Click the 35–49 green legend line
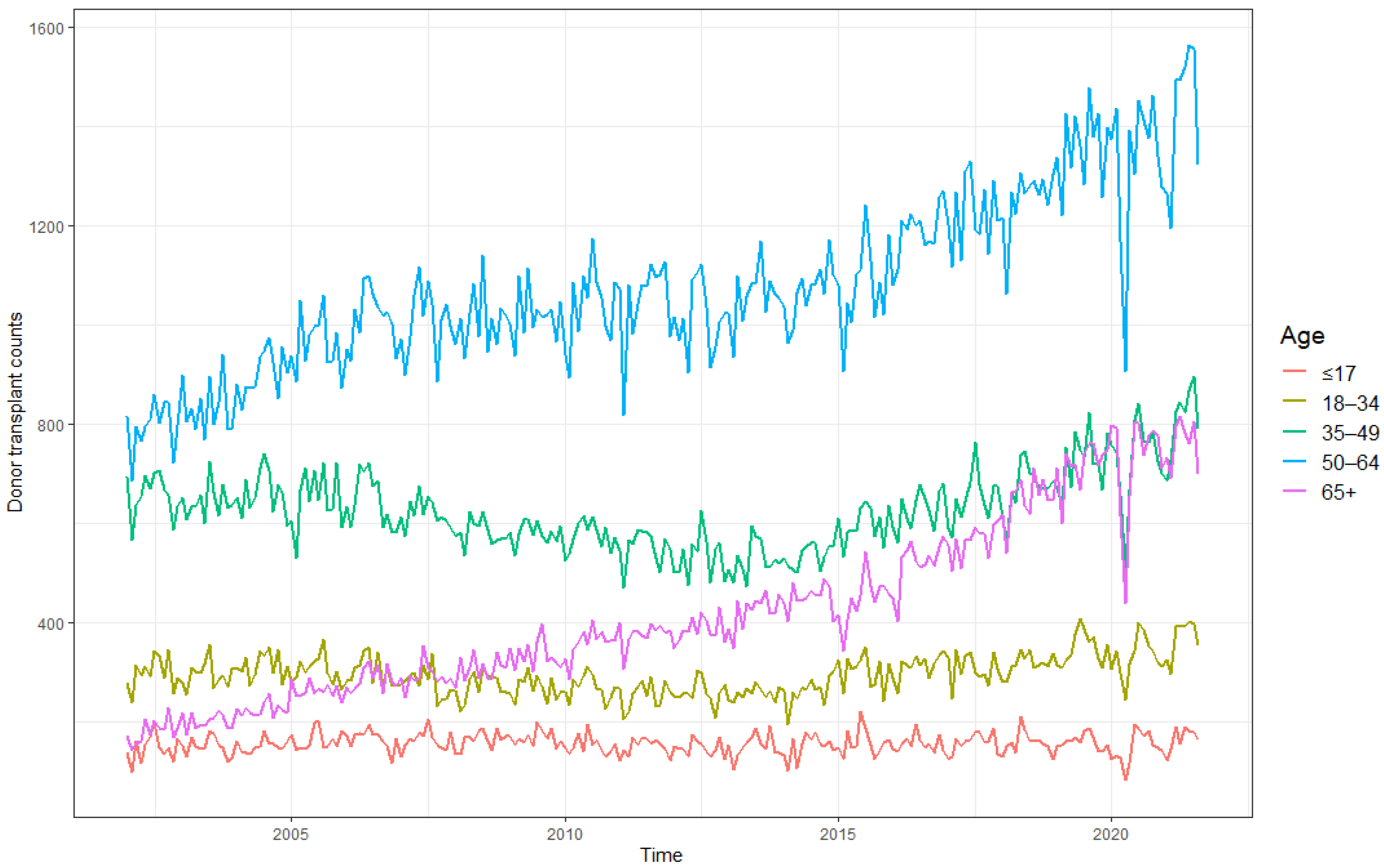 point(1294,431)
